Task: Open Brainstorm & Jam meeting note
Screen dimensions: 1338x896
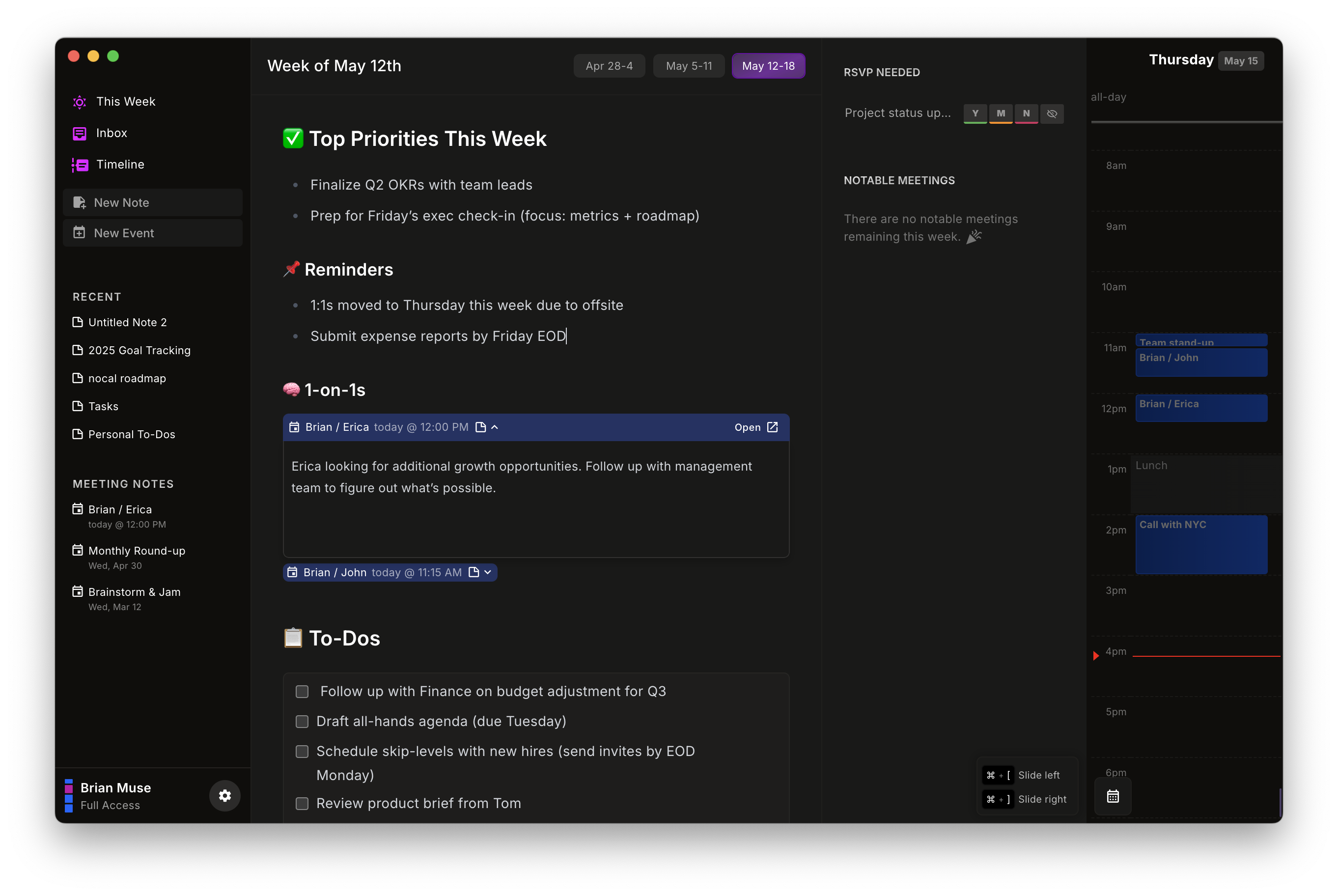Action: 126,598
